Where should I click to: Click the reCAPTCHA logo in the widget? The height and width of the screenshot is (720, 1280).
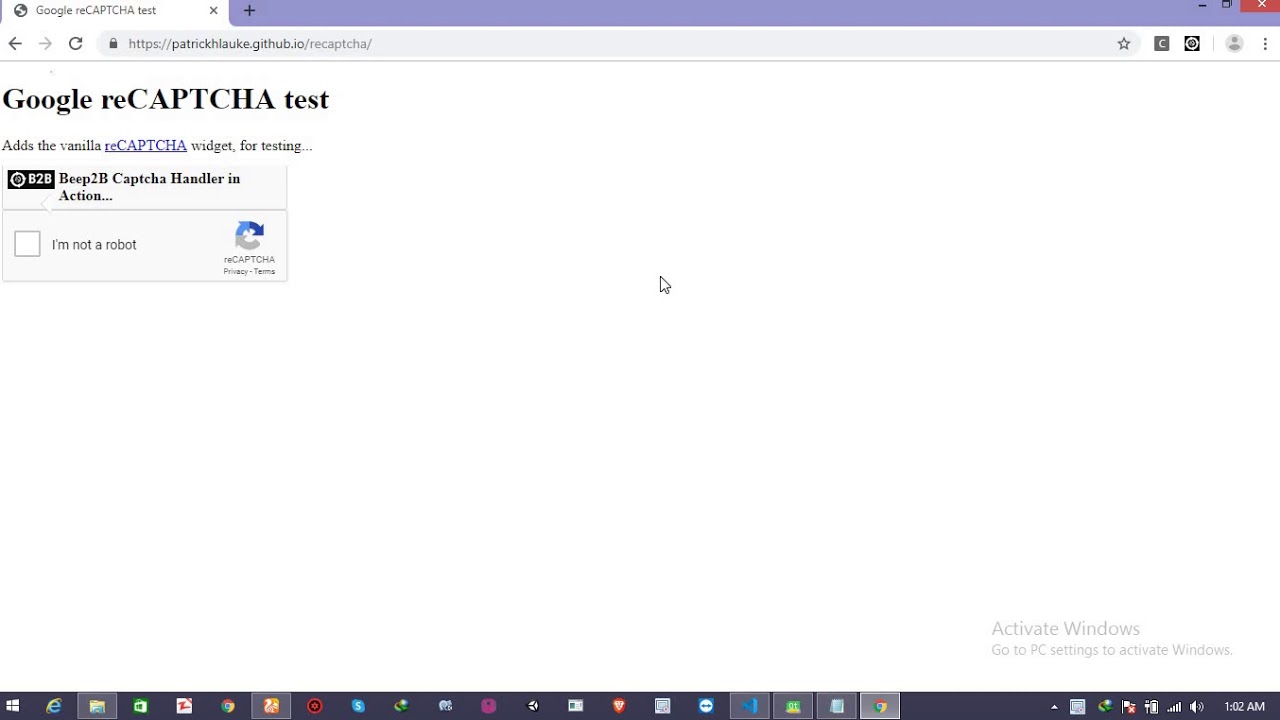249,236
